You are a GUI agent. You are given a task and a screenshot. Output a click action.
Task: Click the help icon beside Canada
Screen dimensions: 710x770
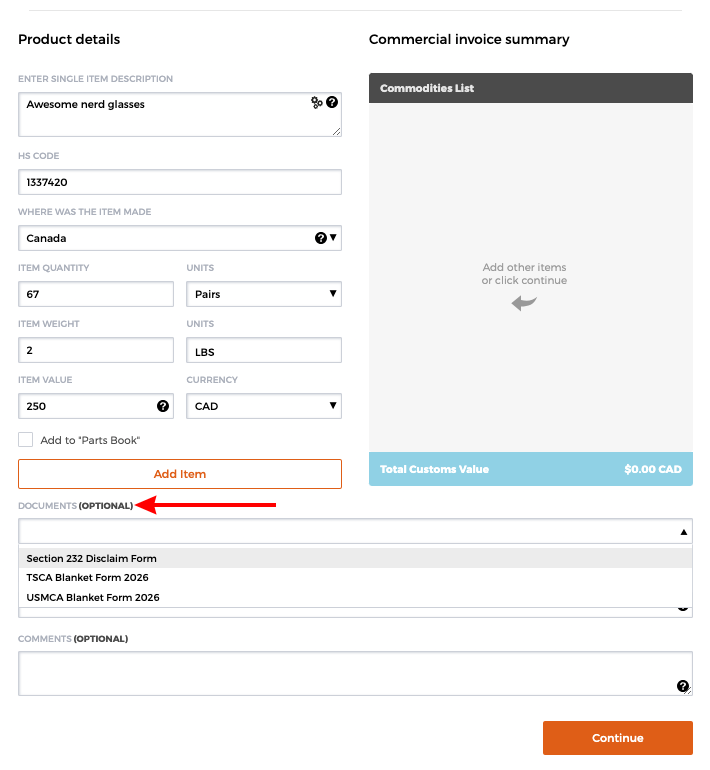point(320,238)
